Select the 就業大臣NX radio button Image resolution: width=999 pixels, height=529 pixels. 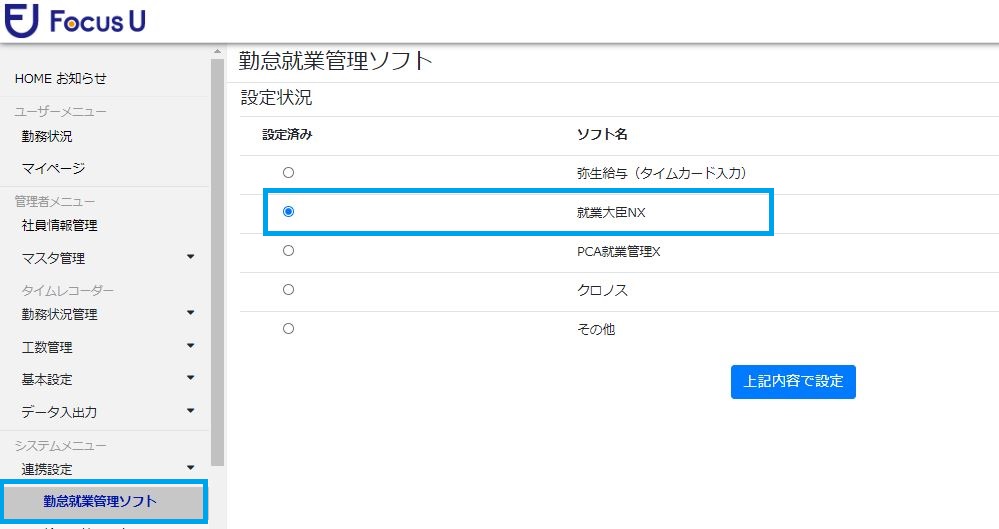point(289,212)
